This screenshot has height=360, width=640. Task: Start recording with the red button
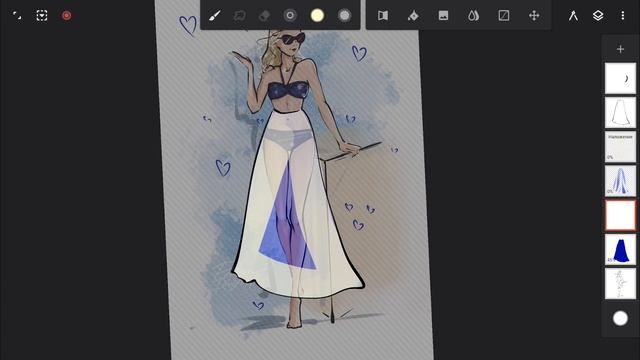pos(67,16)
